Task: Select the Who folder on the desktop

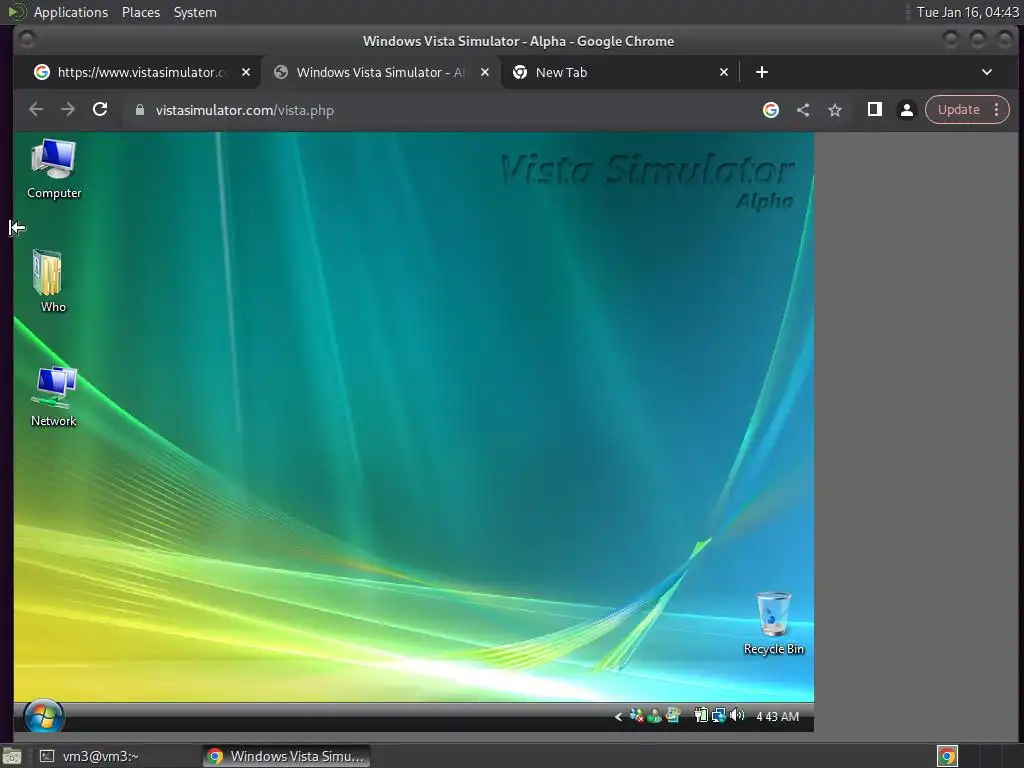Action: [x=50, y=281]
